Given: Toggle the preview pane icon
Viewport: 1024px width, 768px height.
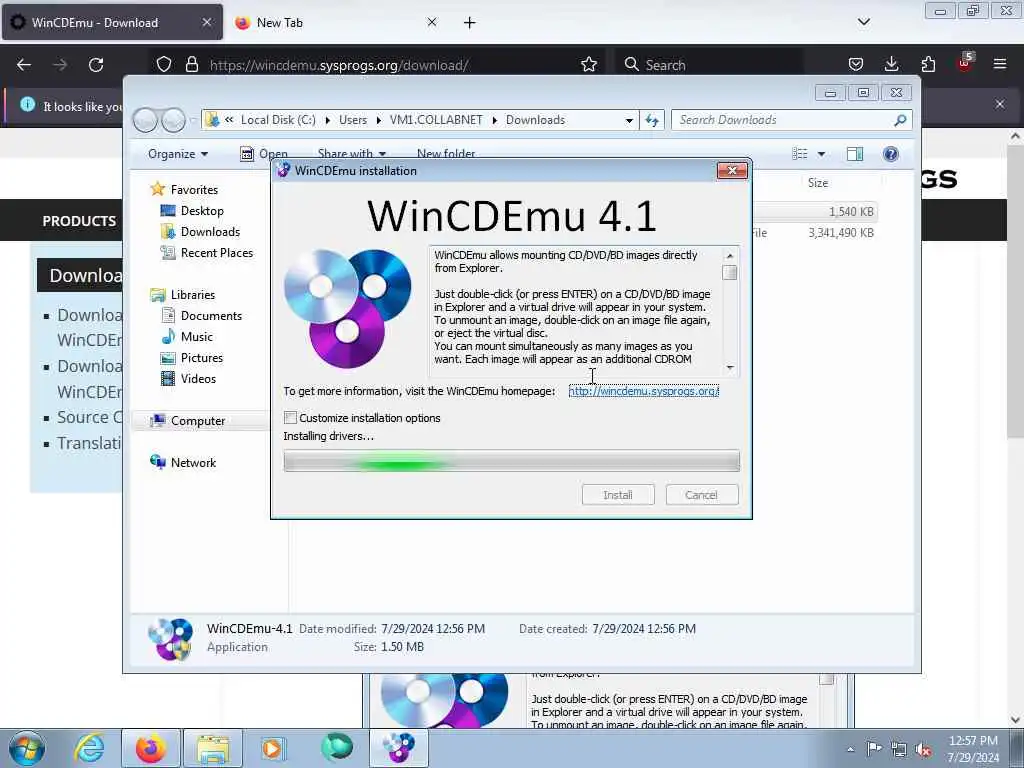Looking at the screenshot, I should [x=855, y=154].
